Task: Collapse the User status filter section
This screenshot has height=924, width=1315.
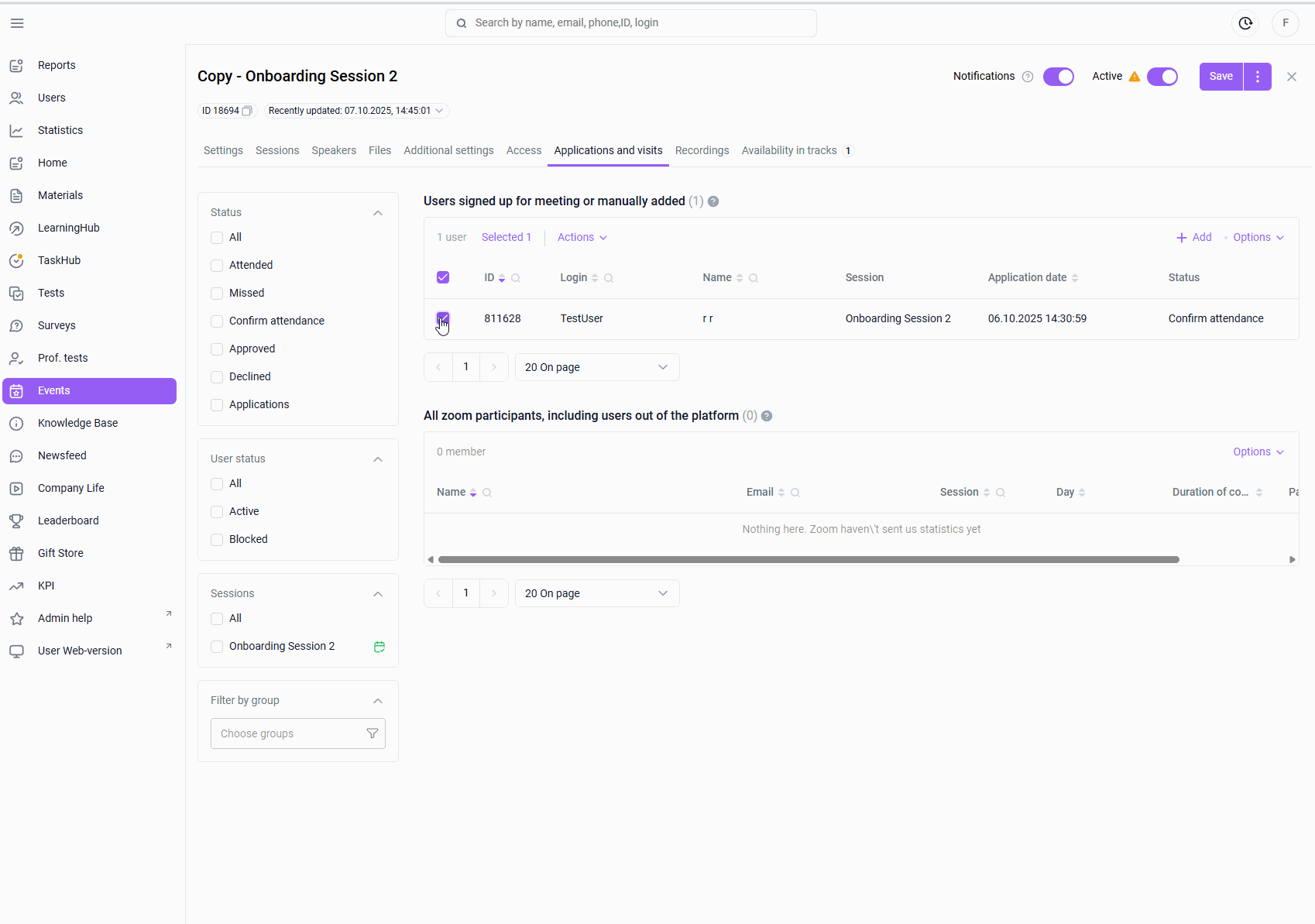Action: pyautogui.click(x=378, y=459)
